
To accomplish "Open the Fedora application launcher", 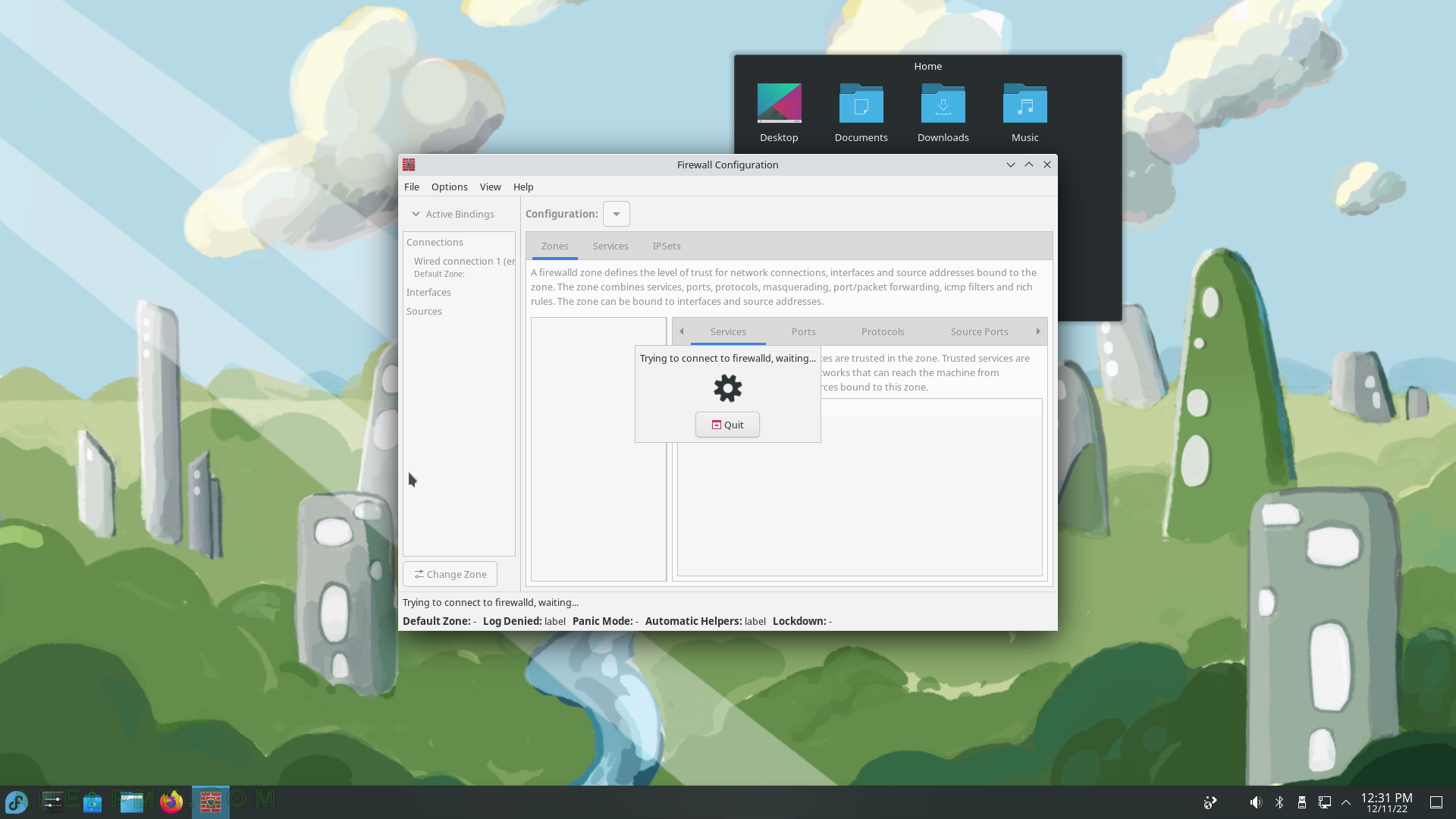I will click(x=17, y=802).
